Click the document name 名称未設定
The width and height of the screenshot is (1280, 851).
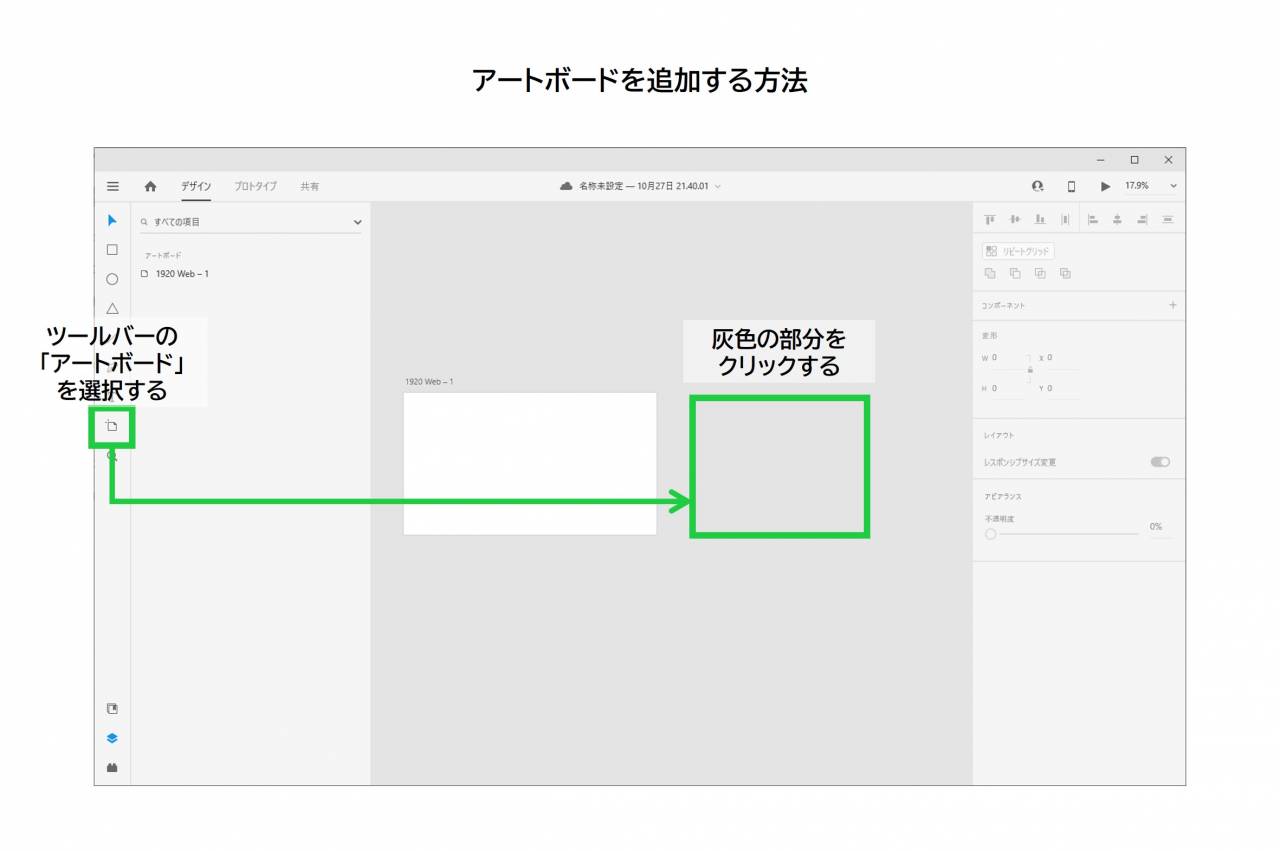click(x=601, y=187)
